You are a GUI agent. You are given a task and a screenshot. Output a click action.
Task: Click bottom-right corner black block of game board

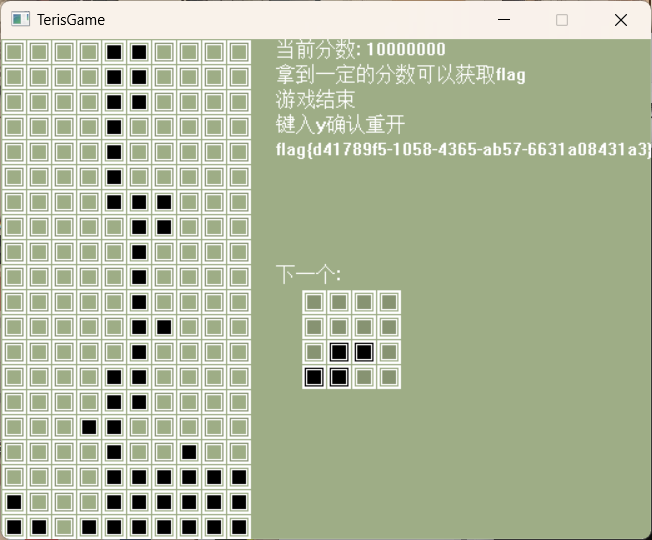pos(239,526)
